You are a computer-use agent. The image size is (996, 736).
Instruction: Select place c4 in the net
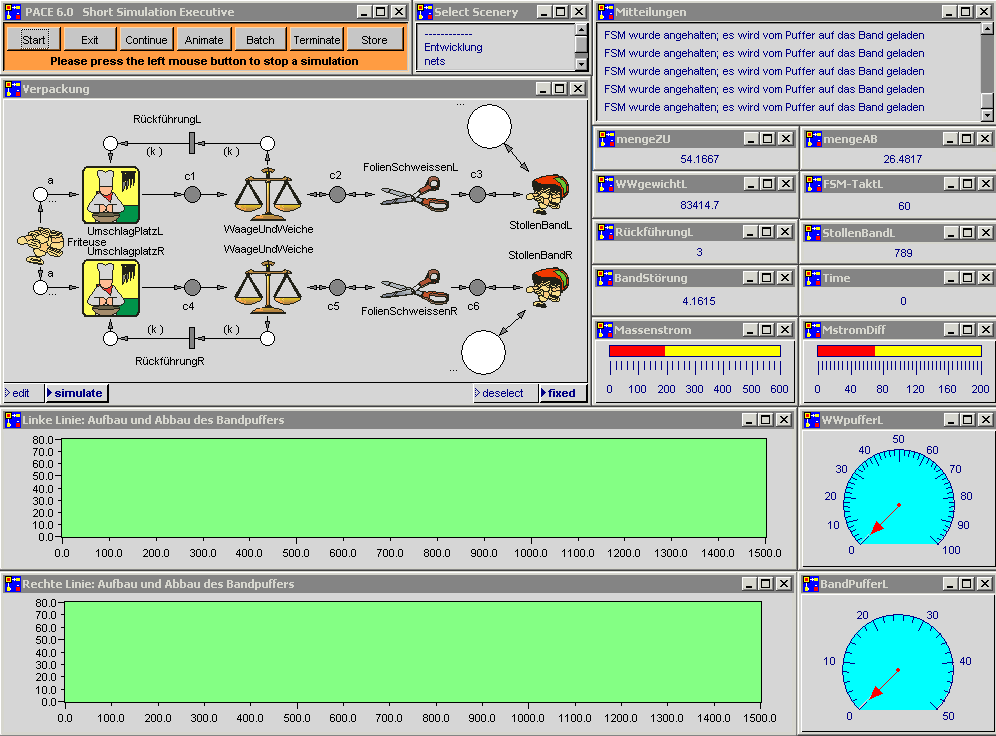click(192, 287)
